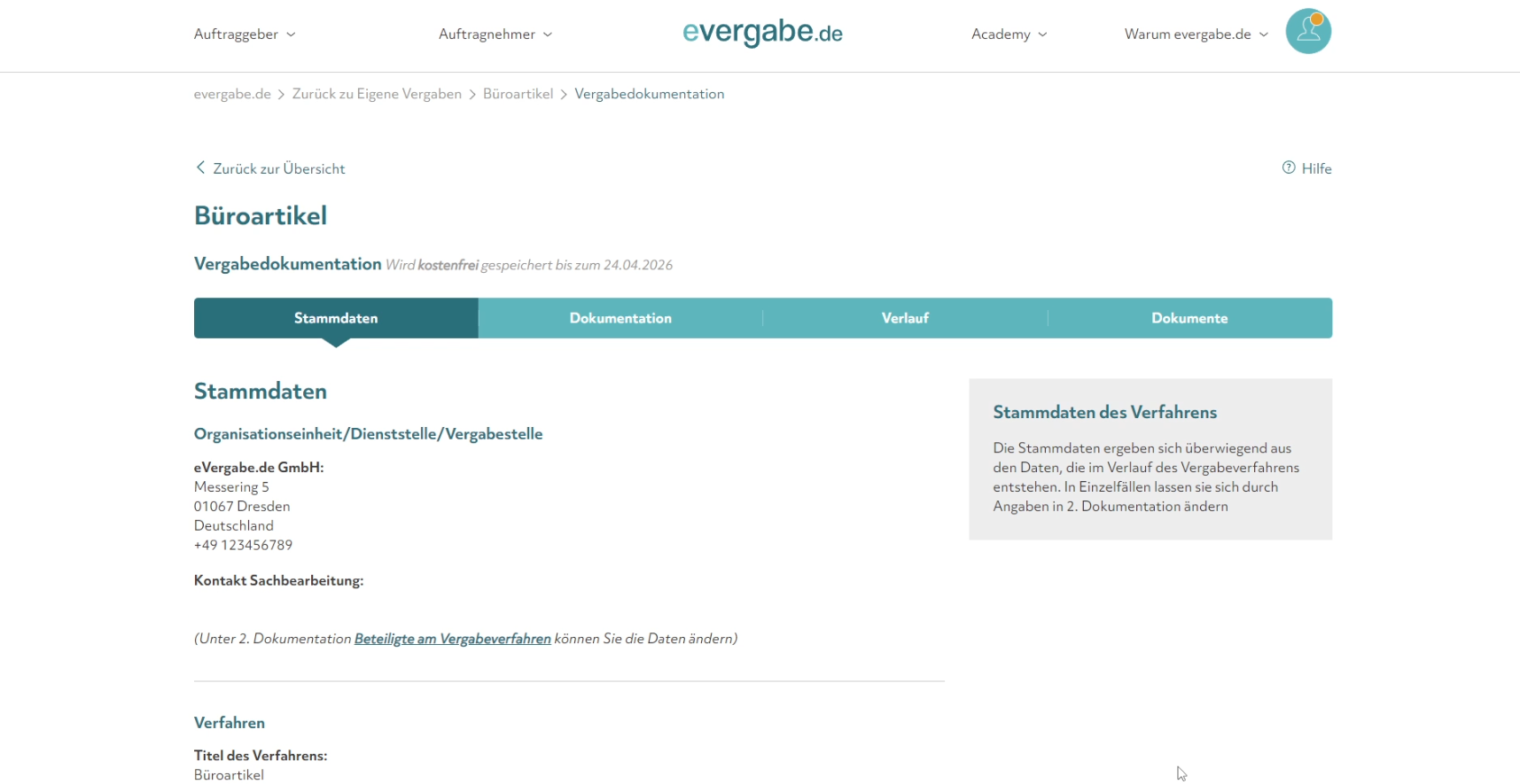Click Organisationseinheit/Dienststelle/Vergabestelle heading
The image size is (1520, 784).
[x=368, y=434]
